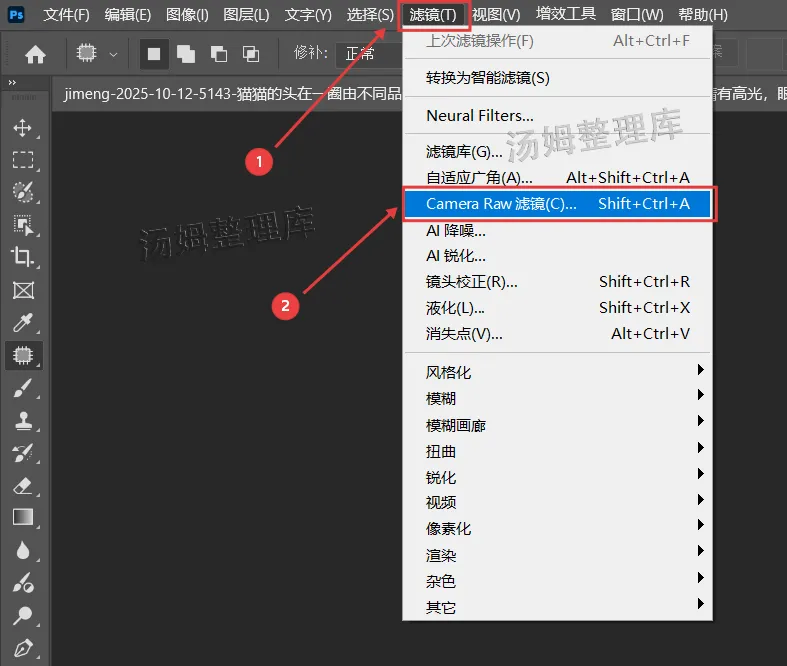Screen dimensions: 787x666
Task: Open the 图层(L) menu
Action: click(x=246, y=15)
